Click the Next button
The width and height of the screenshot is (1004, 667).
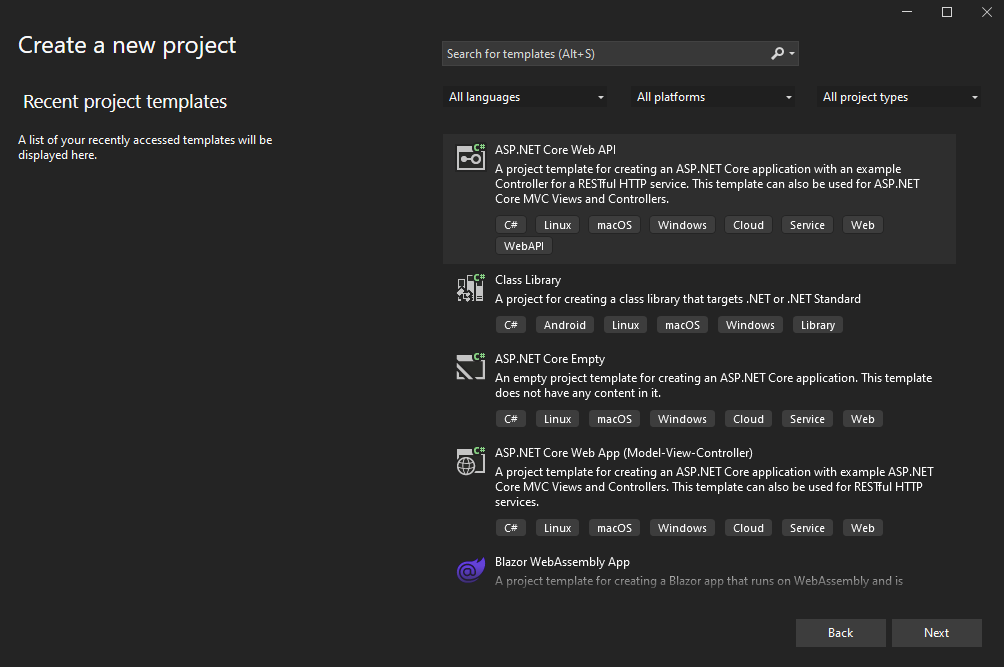pyautogui.click(x=937, y=632)
